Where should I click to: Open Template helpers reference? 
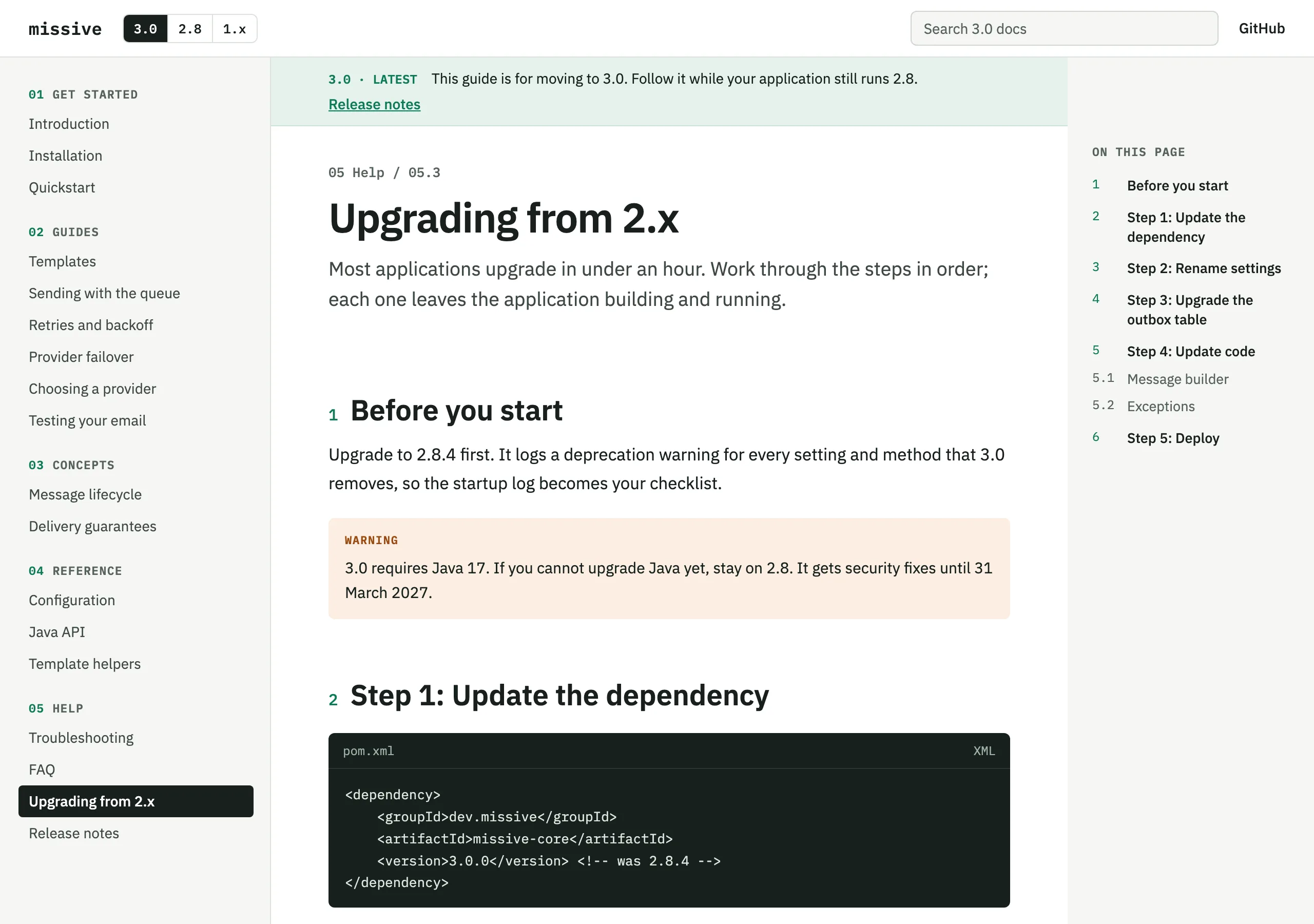pyautogui.click(x=85, y=664)
